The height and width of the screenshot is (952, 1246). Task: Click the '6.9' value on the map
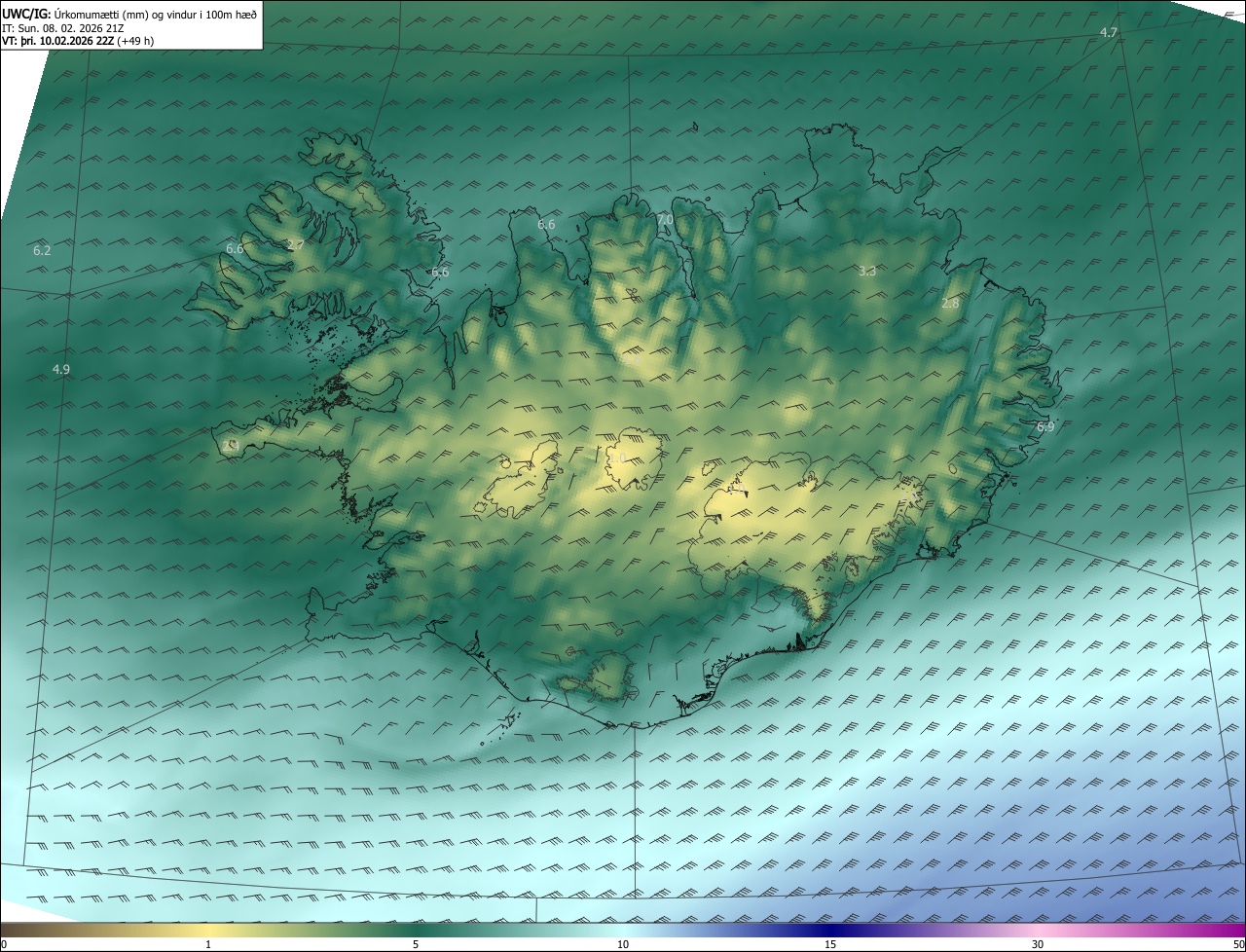coord(1045,427)
